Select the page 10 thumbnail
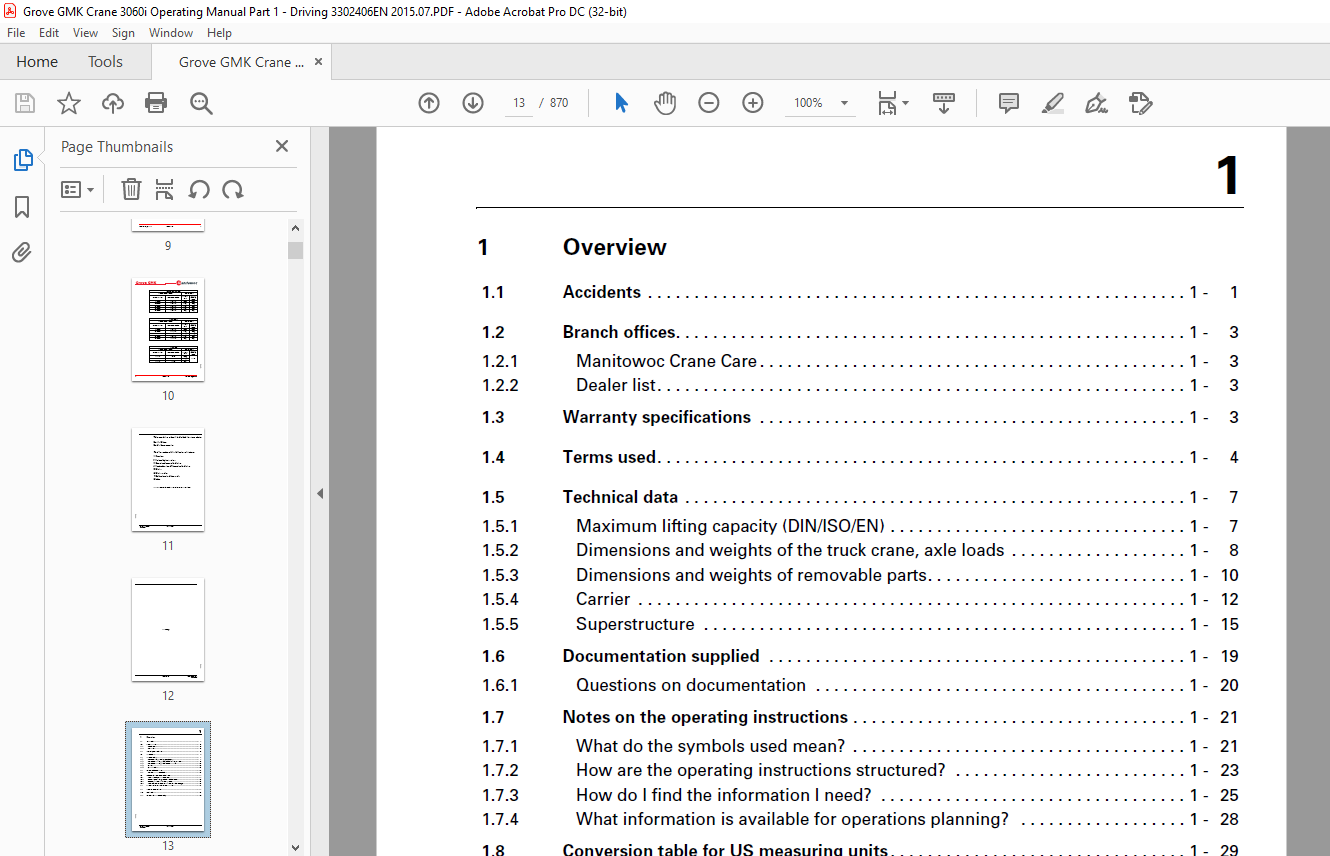The height and width of the screenshot is (856, 1330). [168, 330]
